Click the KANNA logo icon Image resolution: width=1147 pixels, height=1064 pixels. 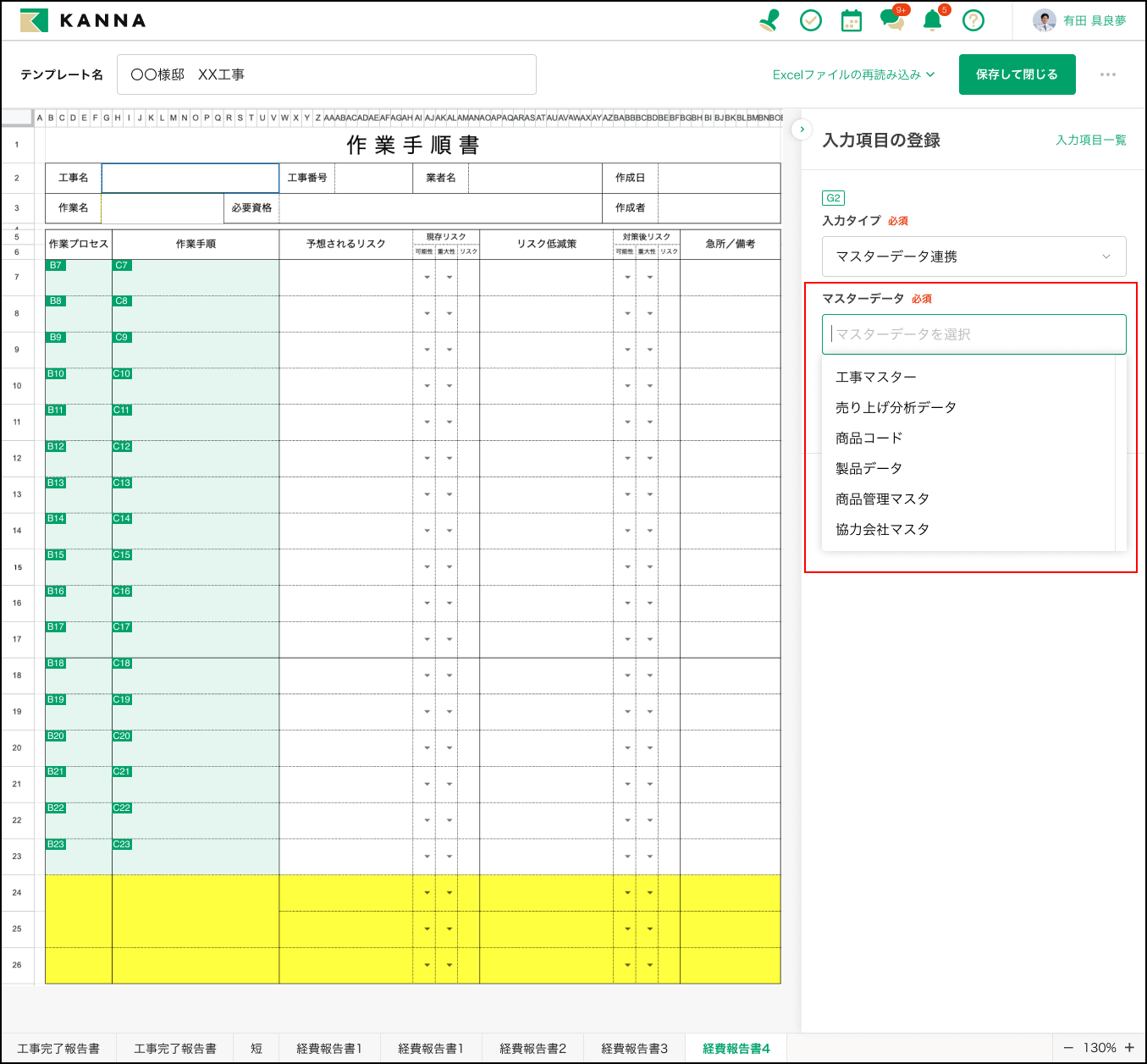pyautogui.click(x=35, y=20)
